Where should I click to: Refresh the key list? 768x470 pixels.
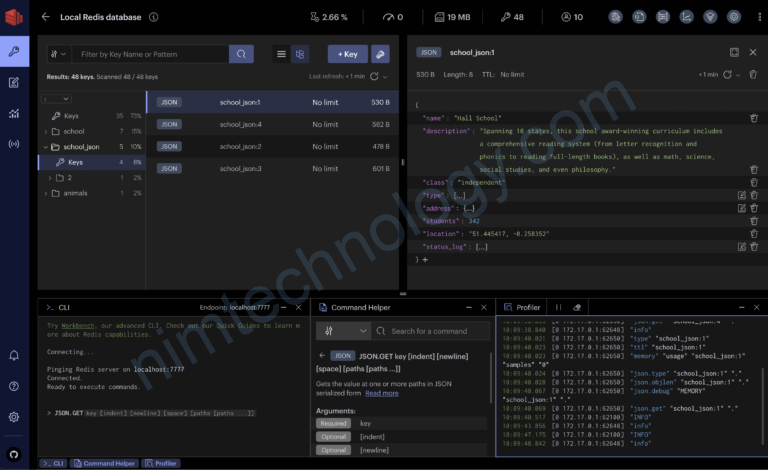(374, 76)
